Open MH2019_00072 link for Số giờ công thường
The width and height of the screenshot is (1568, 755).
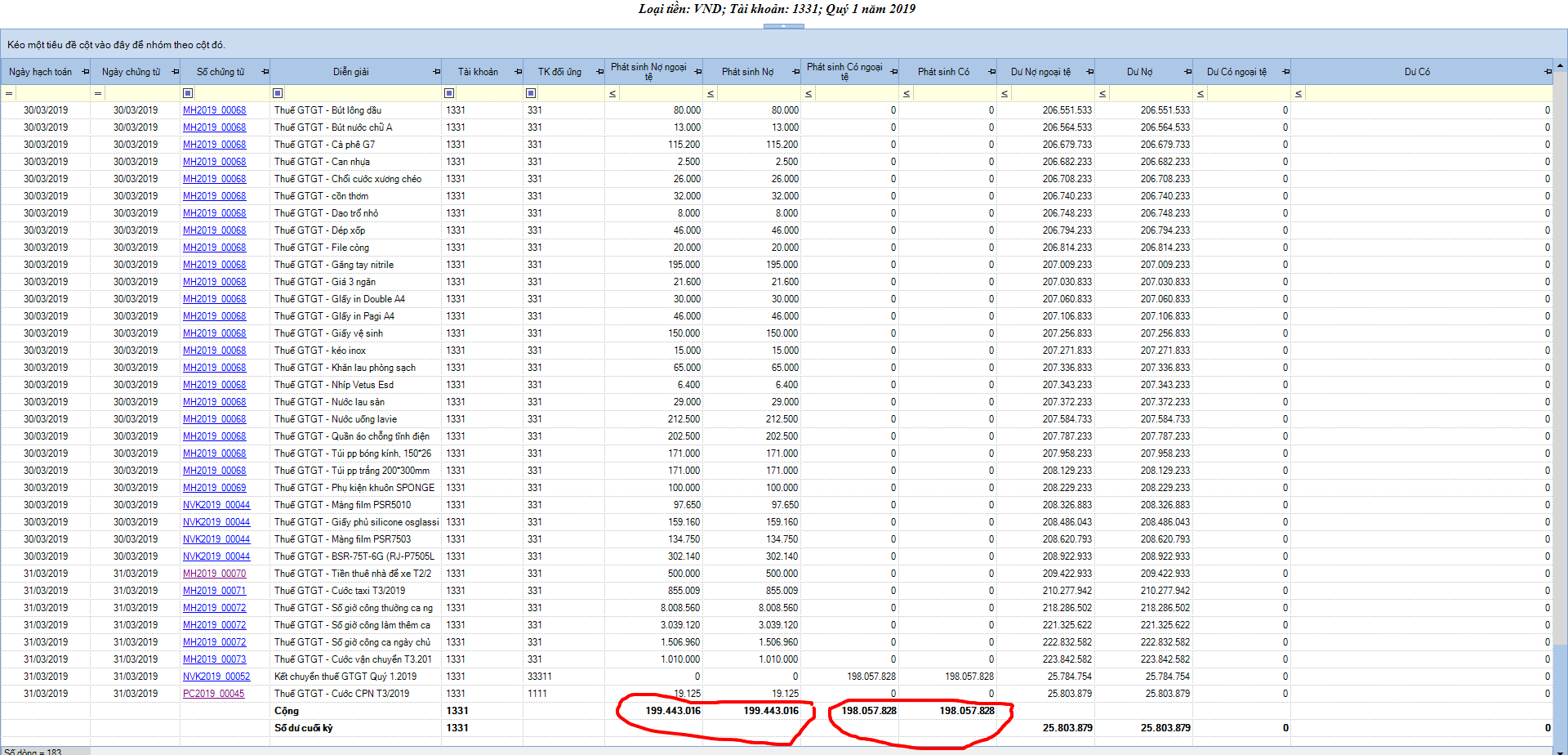click(214, 608)
